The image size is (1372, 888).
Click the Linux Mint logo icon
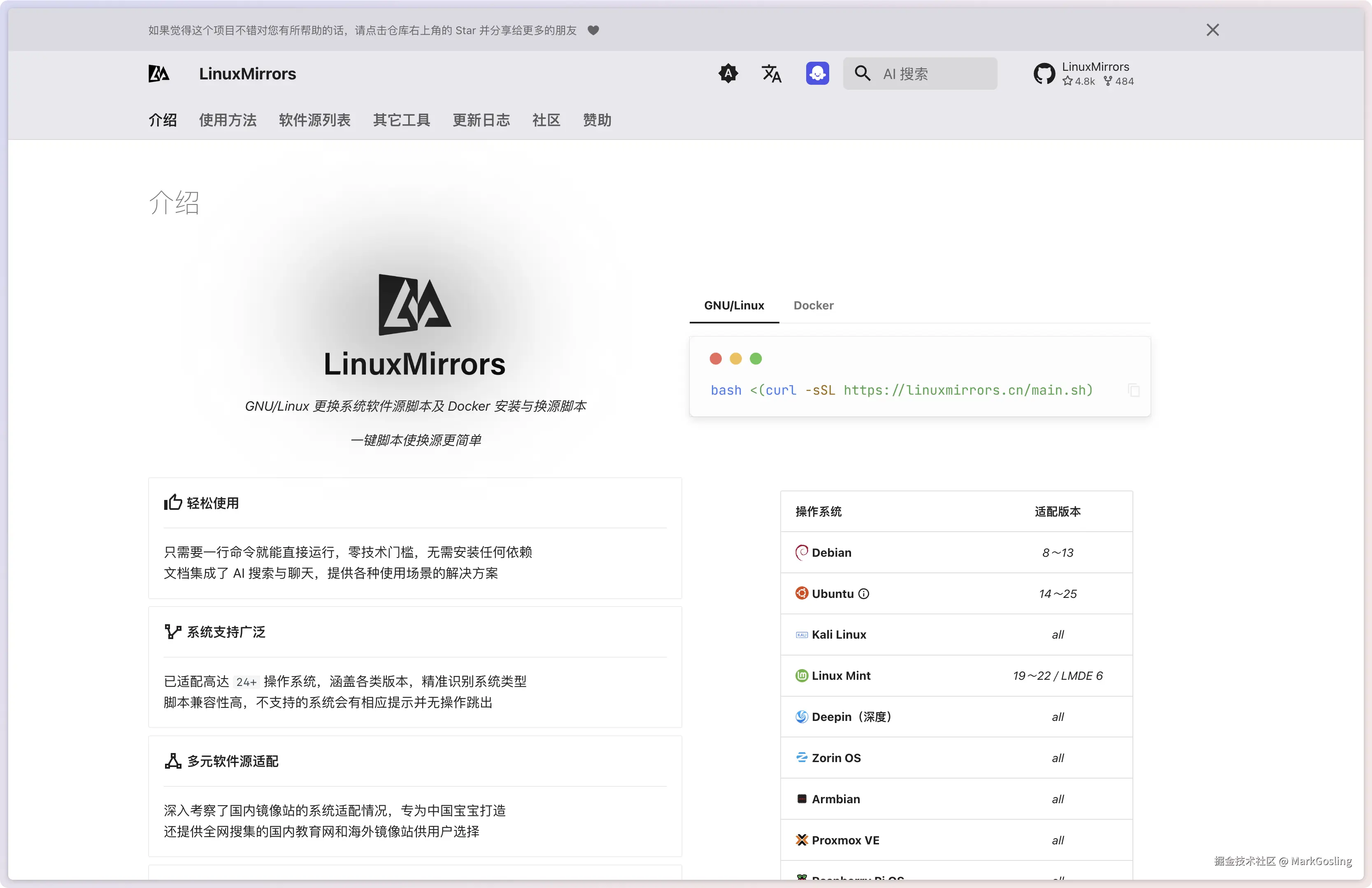point(801,675)
